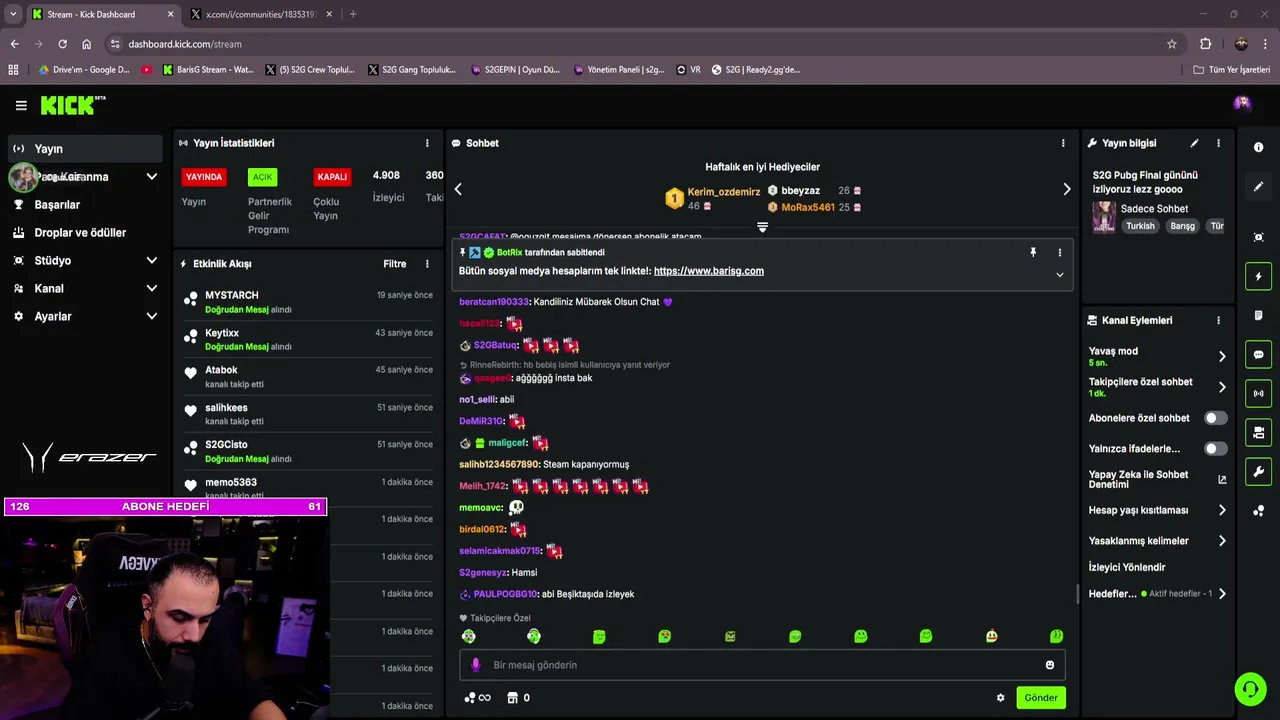
Task: Click the purple microphone icon in chat input
Action: click(x=475, y=665)
